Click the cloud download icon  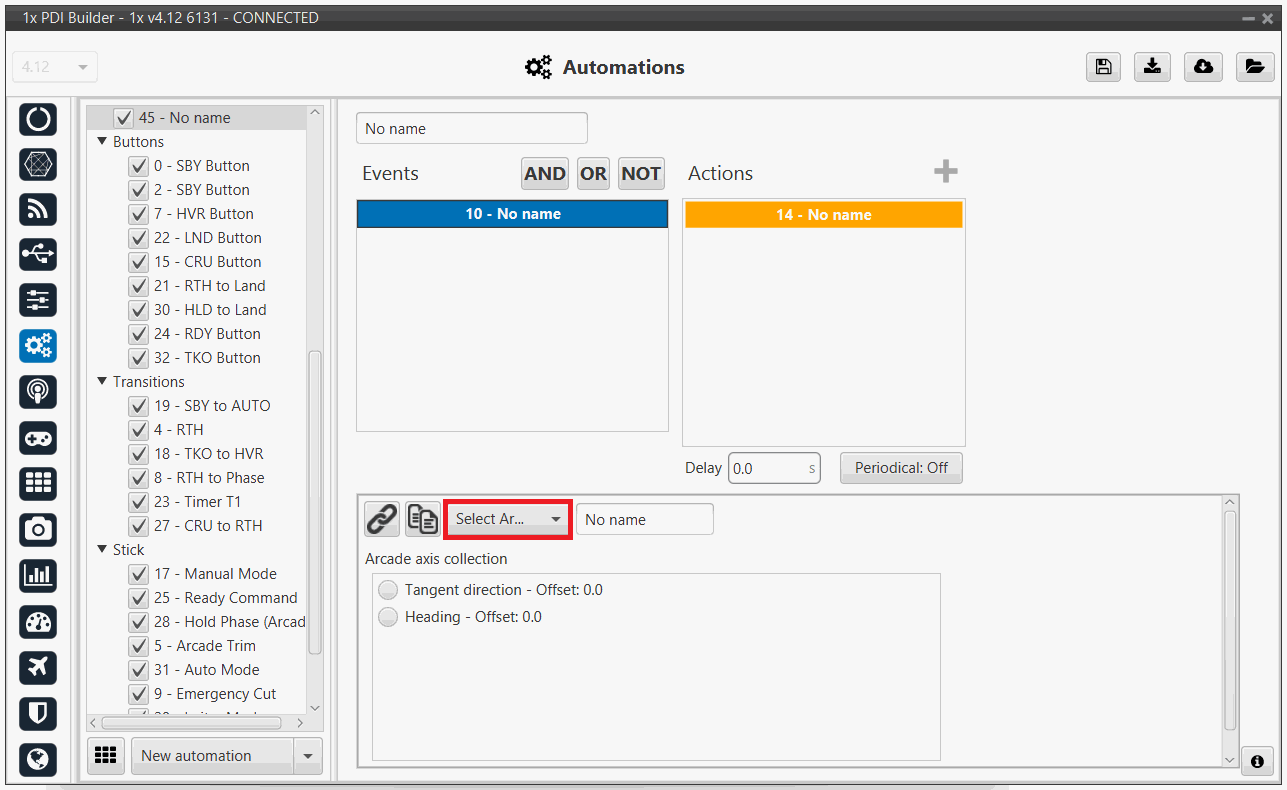pos(1203,67)
